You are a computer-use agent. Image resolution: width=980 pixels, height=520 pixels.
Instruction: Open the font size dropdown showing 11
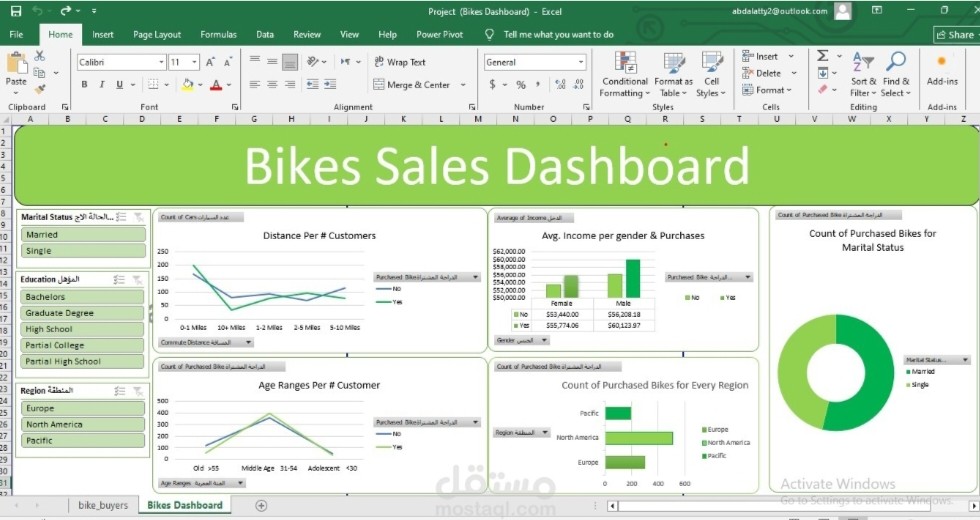194,62
